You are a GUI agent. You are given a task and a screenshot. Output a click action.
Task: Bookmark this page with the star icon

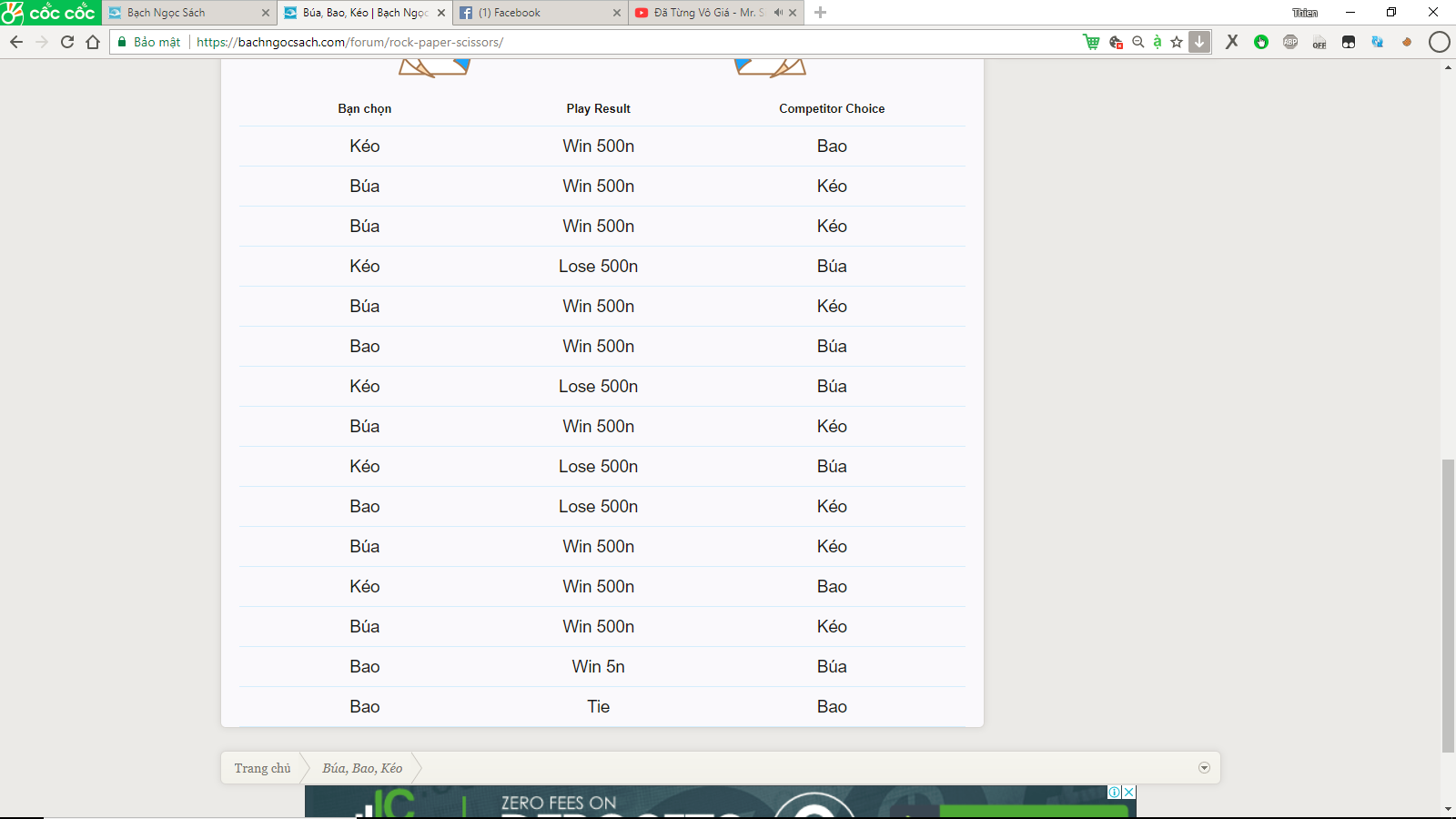(1177, 42)
